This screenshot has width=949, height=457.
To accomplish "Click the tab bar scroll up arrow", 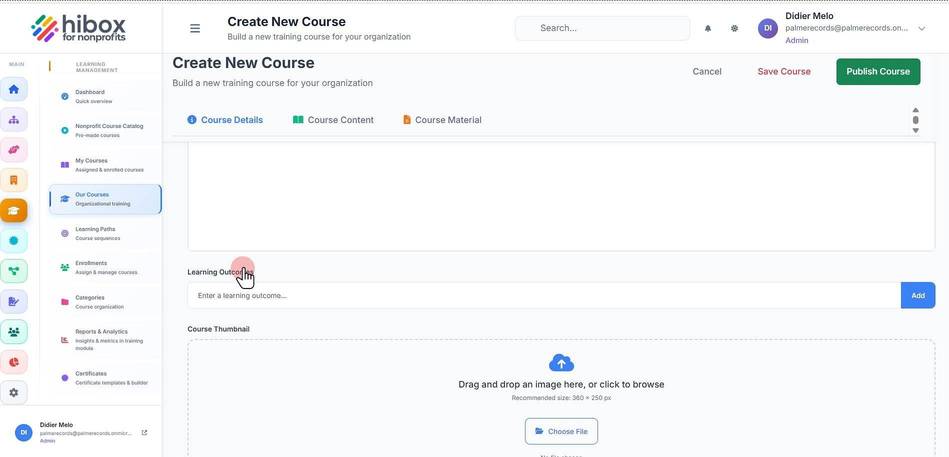I will 915,110.
